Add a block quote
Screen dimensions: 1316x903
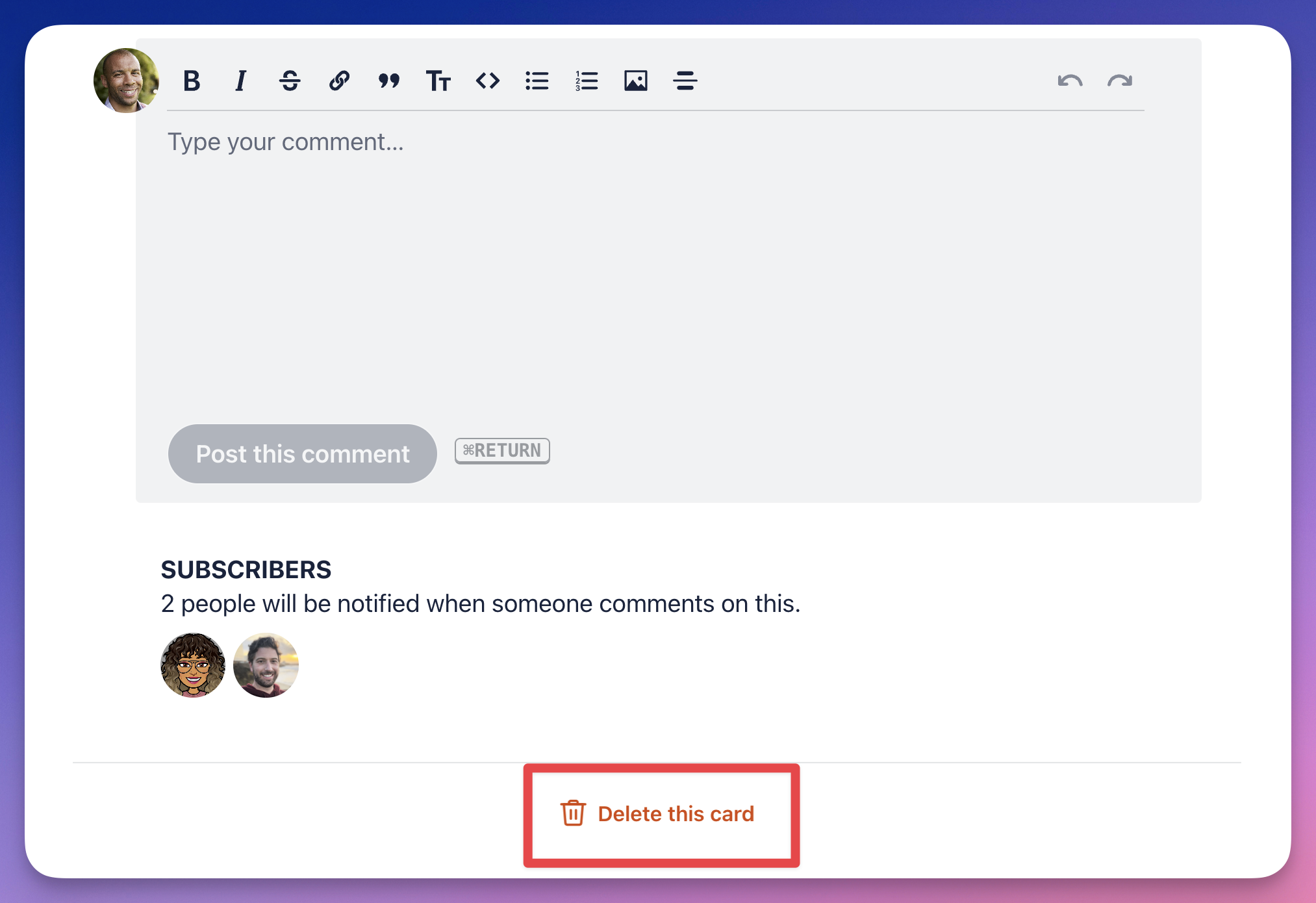pos(388,81)
